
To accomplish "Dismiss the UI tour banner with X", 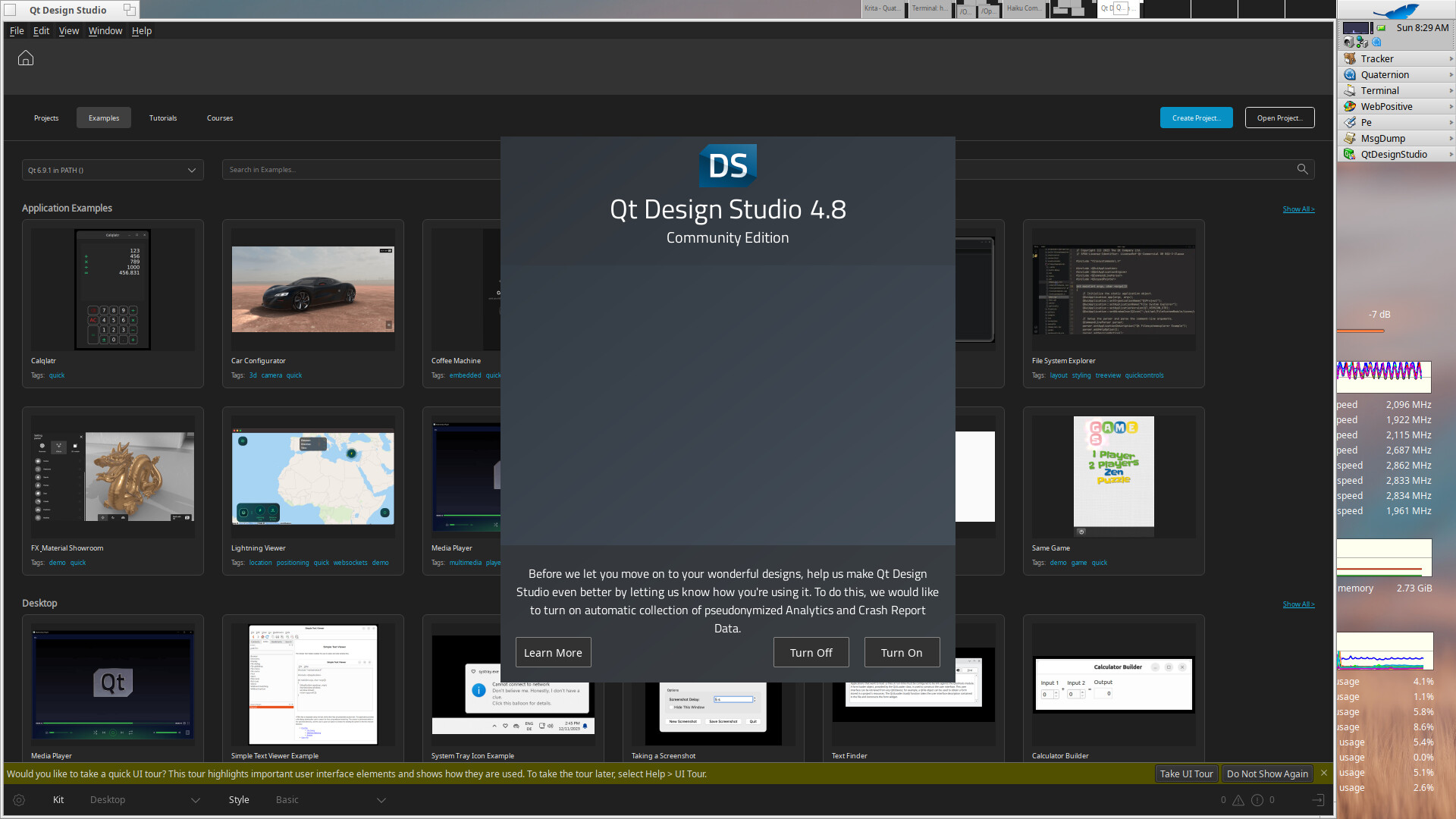I will 1324,773.
